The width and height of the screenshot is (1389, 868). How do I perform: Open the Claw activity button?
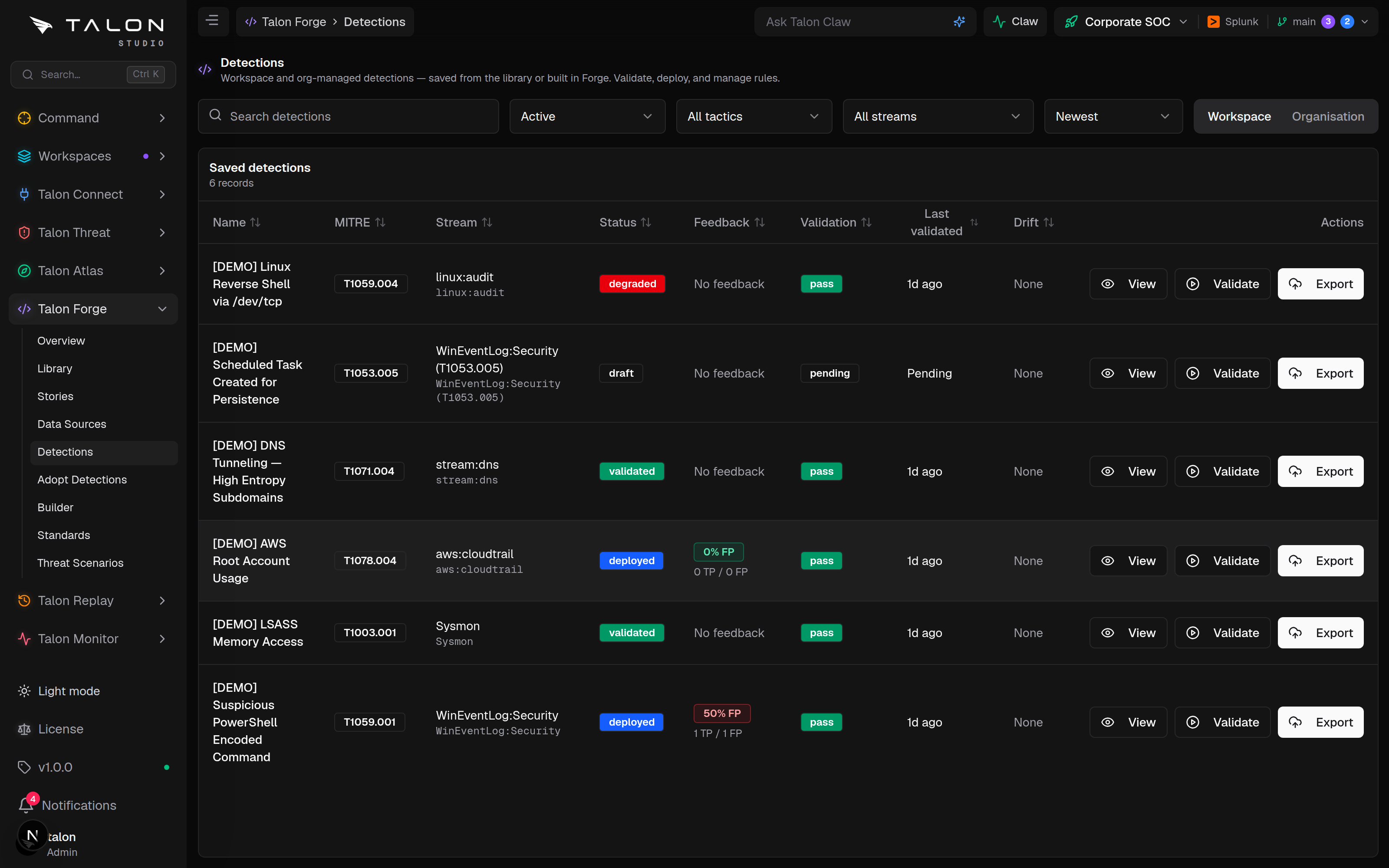tap(1015, 22)
